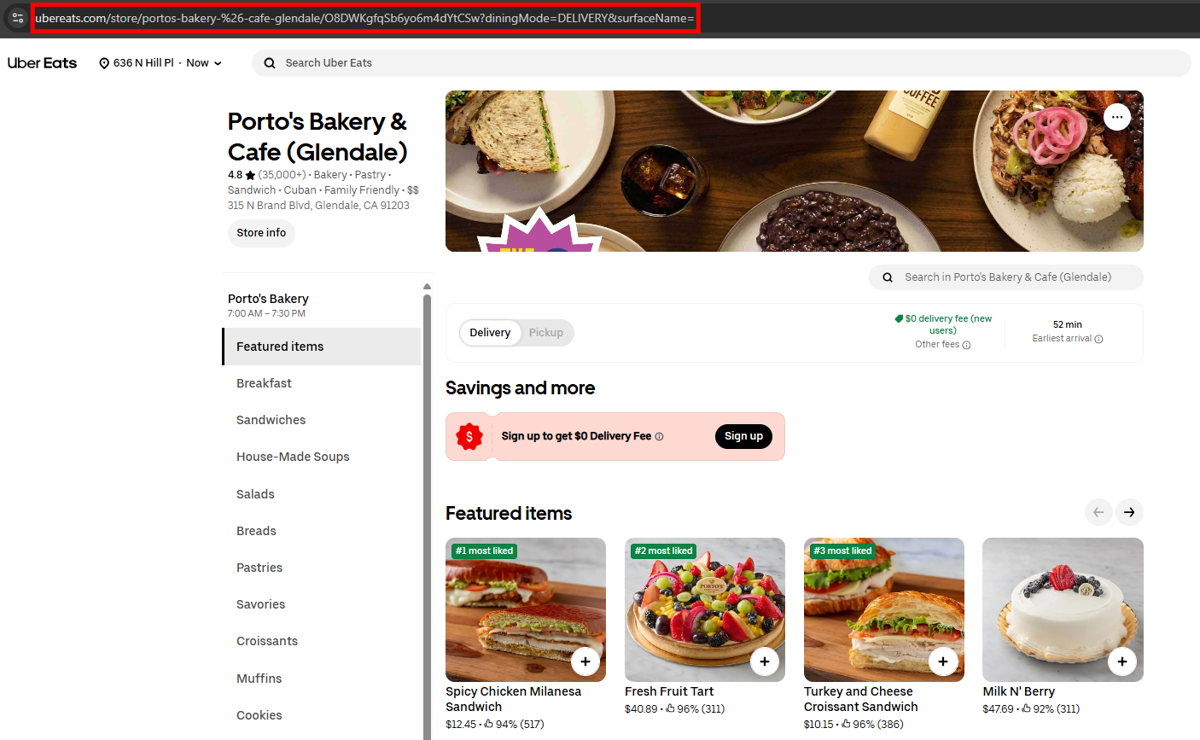Click the Porto's Bakery menu heading
Image resolution: width=1200 pixels, height=740 pixels.
click(268, 299)
